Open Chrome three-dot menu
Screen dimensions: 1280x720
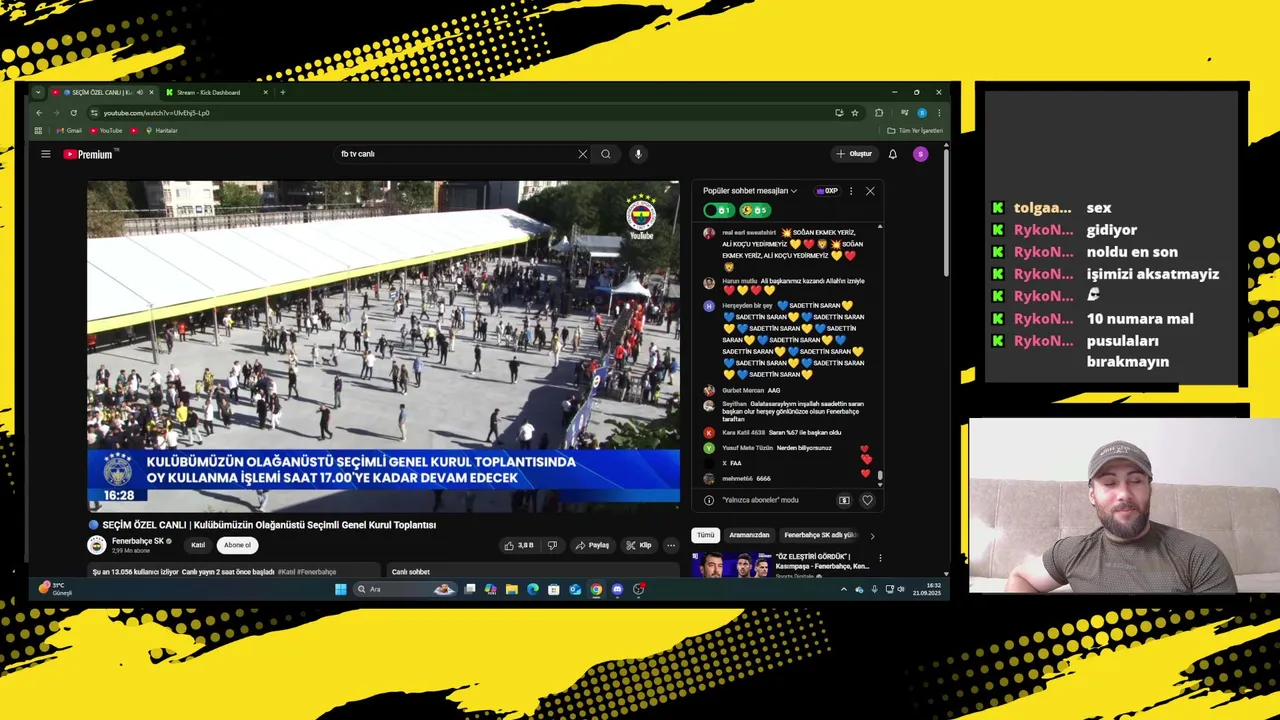click(x=938, y=113)
